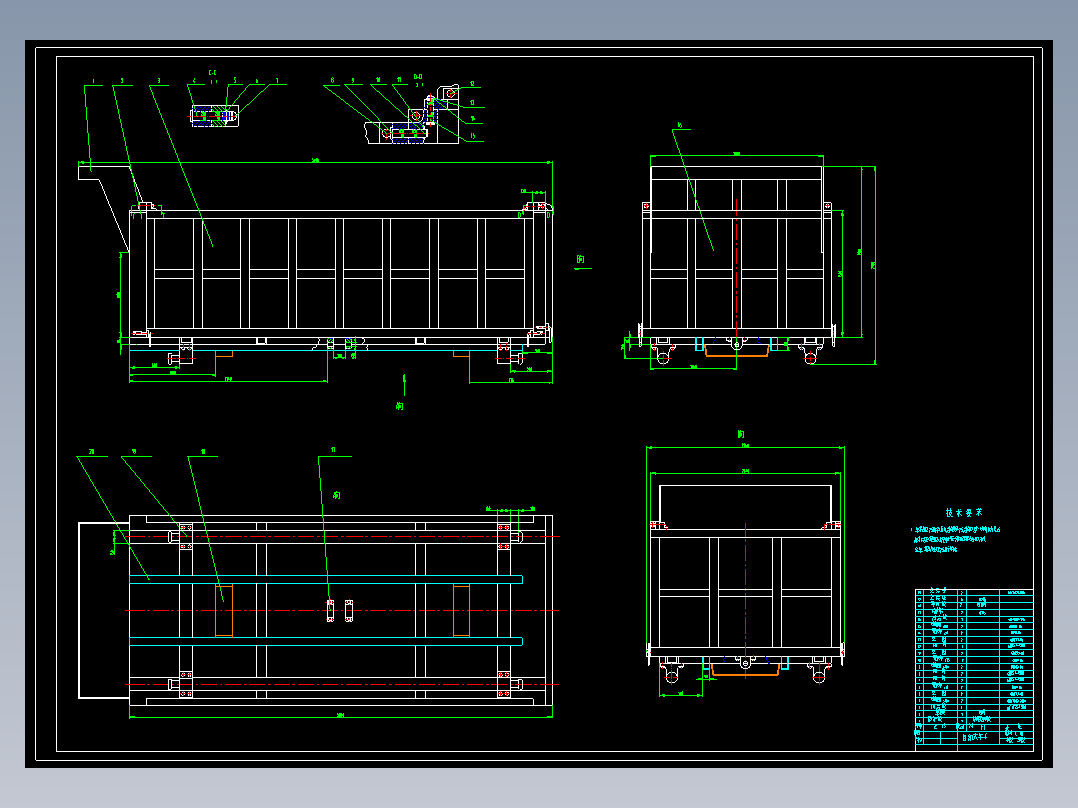The height and width of the screenshot is (808, 1078).
Task: Click the view direction label above lower right view
Action: (x=740, y=434)
